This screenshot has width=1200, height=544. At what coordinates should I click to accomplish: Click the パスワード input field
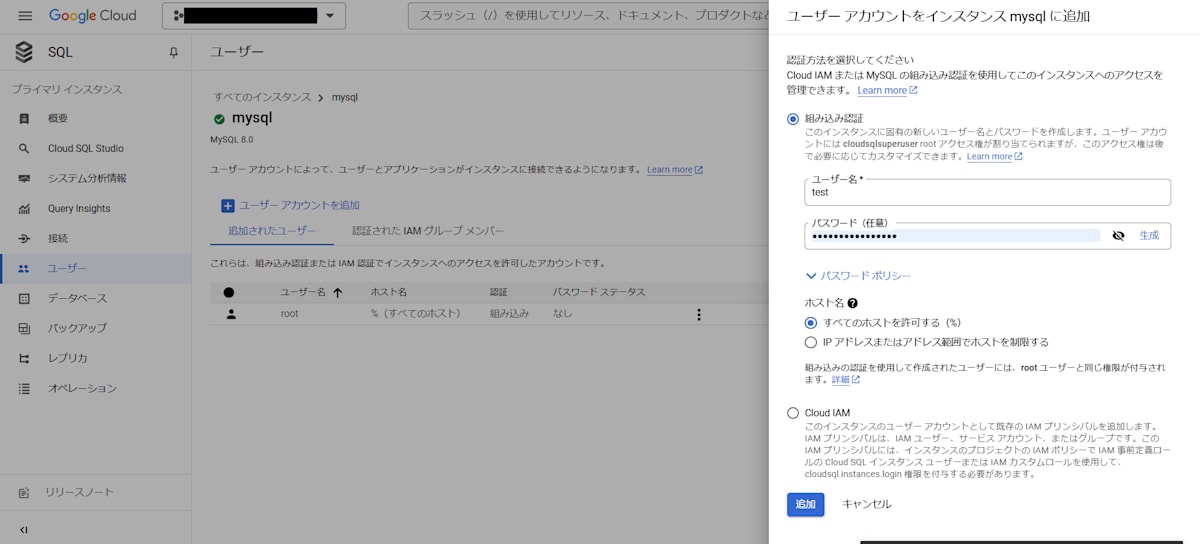point(955,235)
